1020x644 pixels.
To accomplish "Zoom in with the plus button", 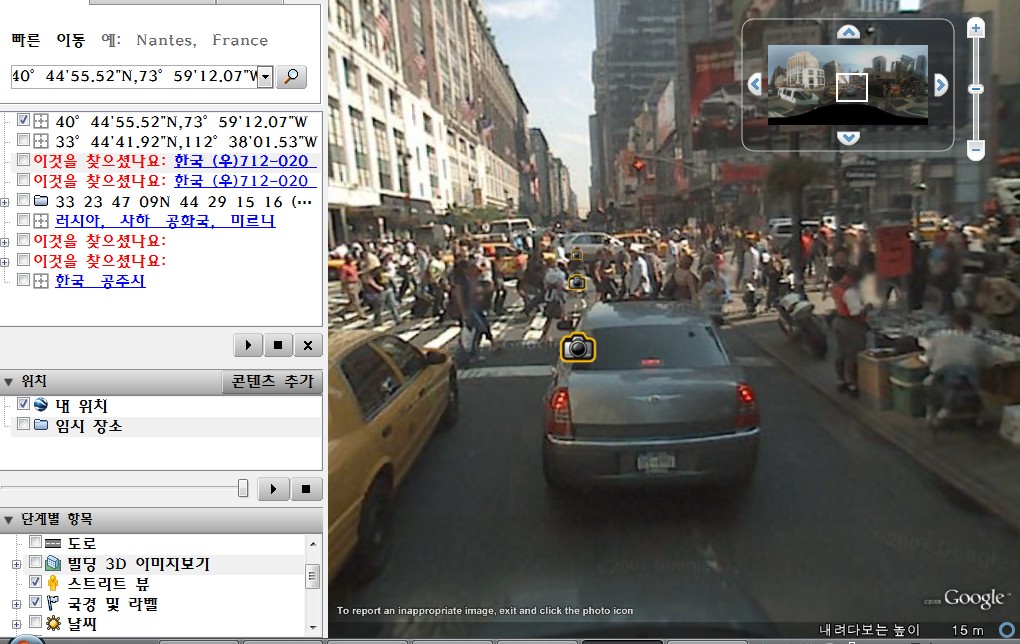I will (975, 28).
